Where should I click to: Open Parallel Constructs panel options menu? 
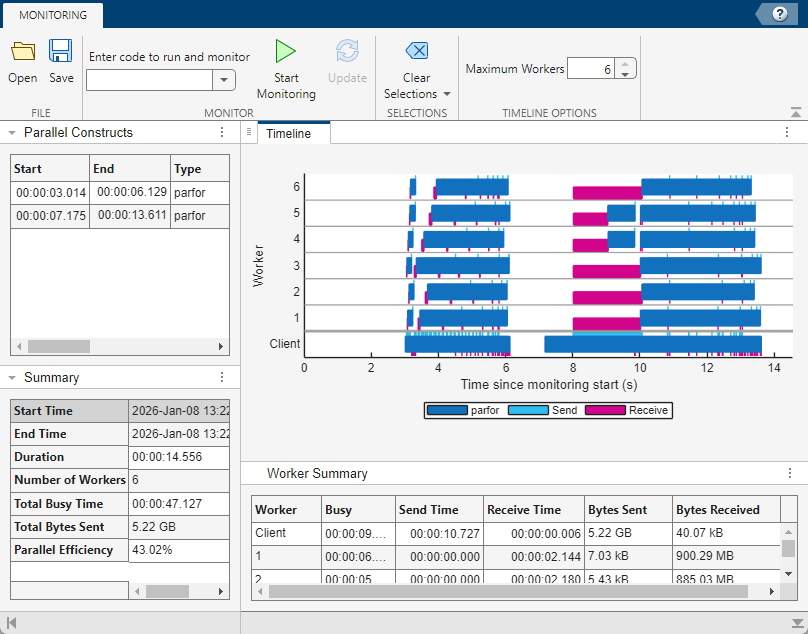[222, 132]
